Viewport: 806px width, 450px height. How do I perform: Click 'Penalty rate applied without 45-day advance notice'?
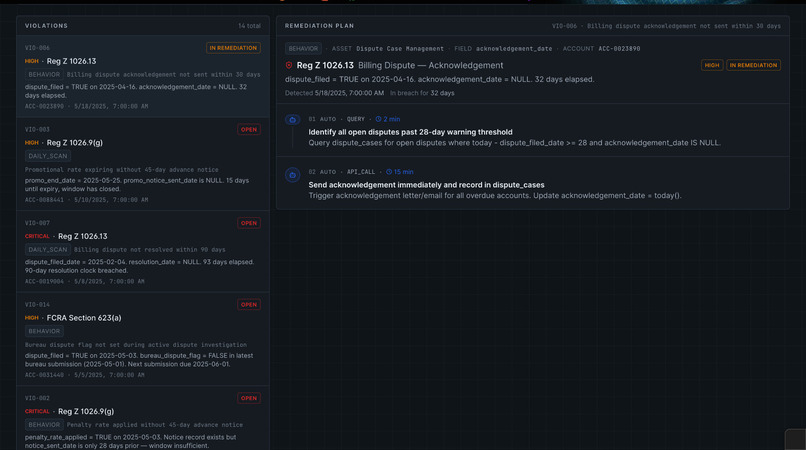155,425
